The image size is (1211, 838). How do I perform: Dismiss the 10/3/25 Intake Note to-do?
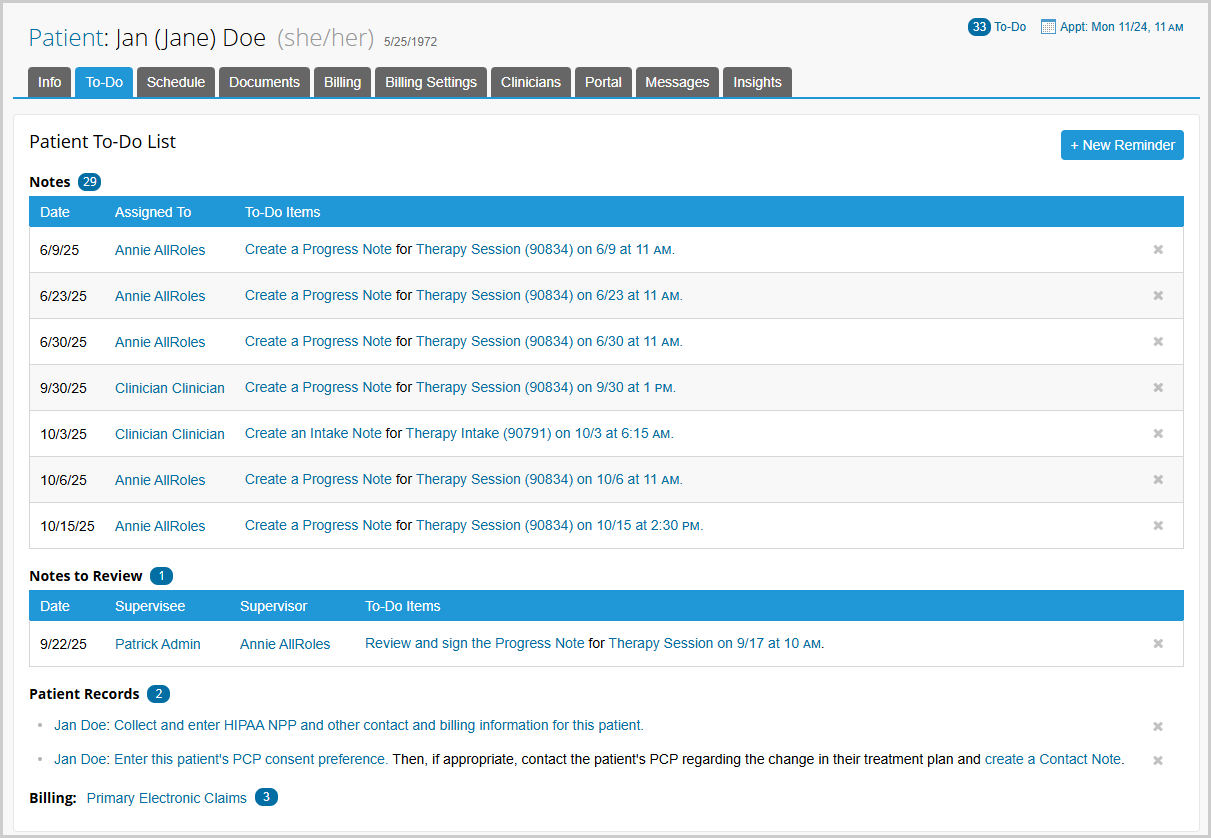[x=1158, y=434]
